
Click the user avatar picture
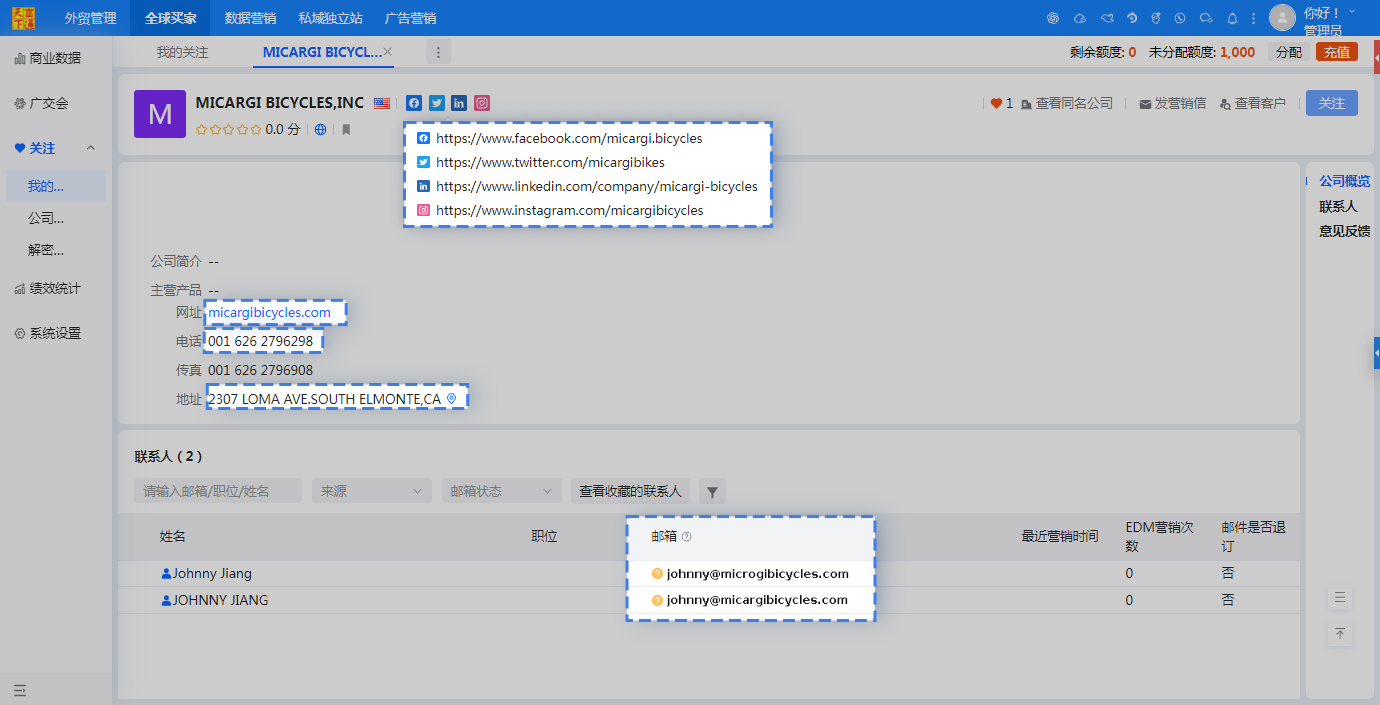pyautogui.click(x=1282, y=18)
